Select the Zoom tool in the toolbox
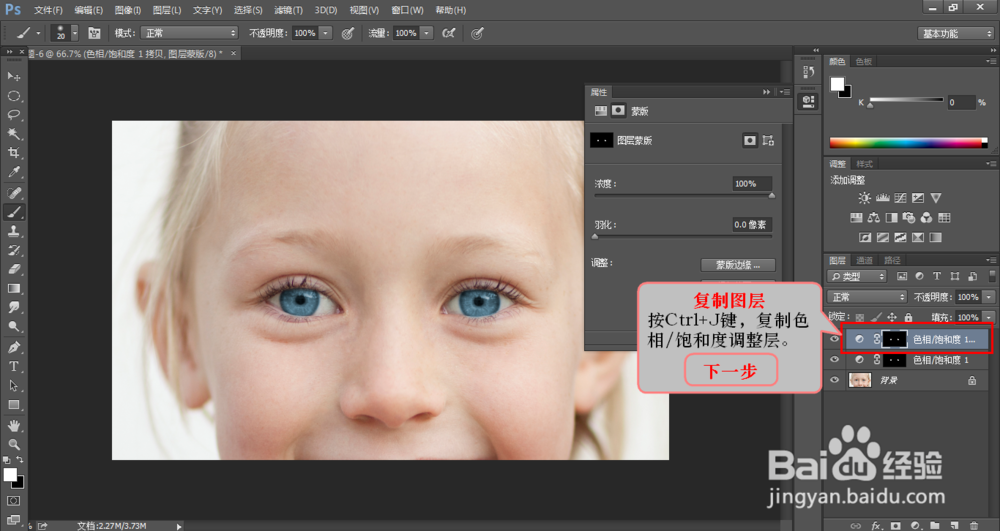 (13, 444)
